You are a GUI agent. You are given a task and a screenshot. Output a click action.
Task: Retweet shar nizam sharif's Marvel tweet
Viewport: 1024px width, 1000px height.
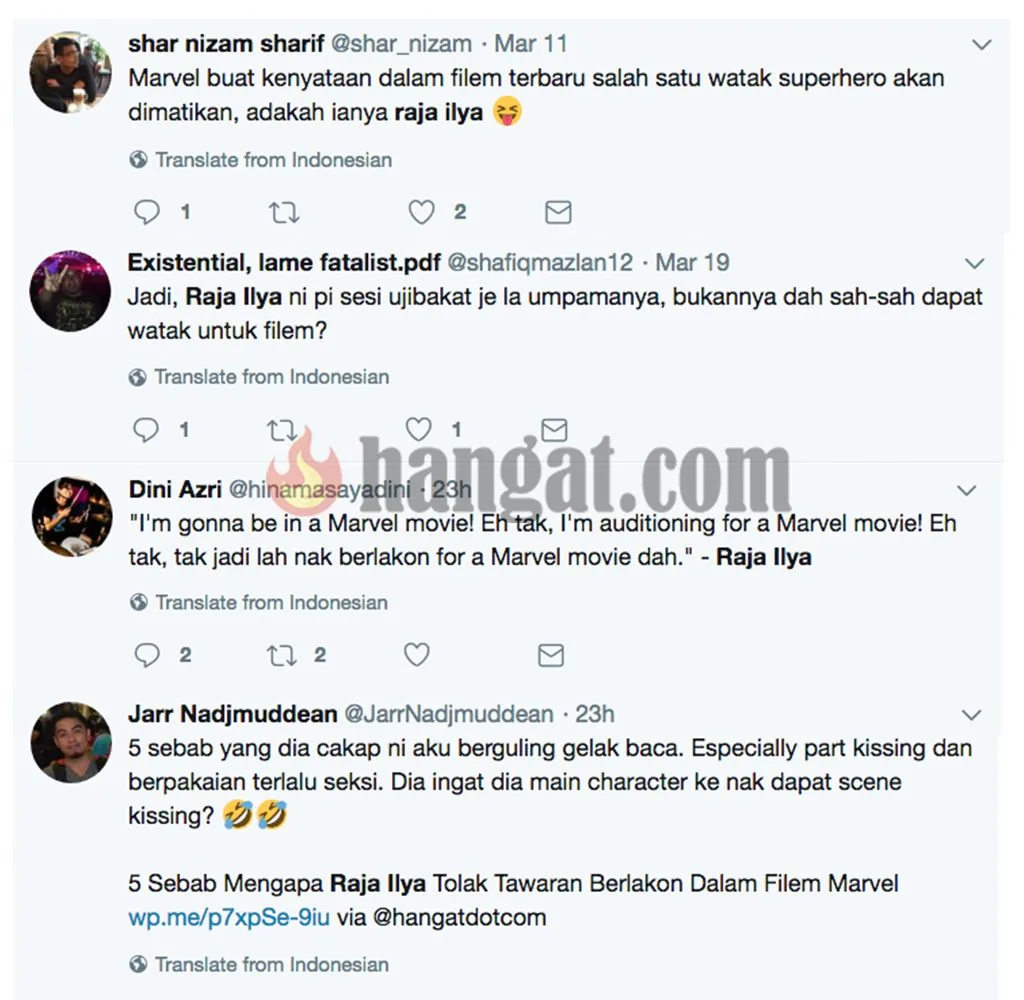click(284, 212)
